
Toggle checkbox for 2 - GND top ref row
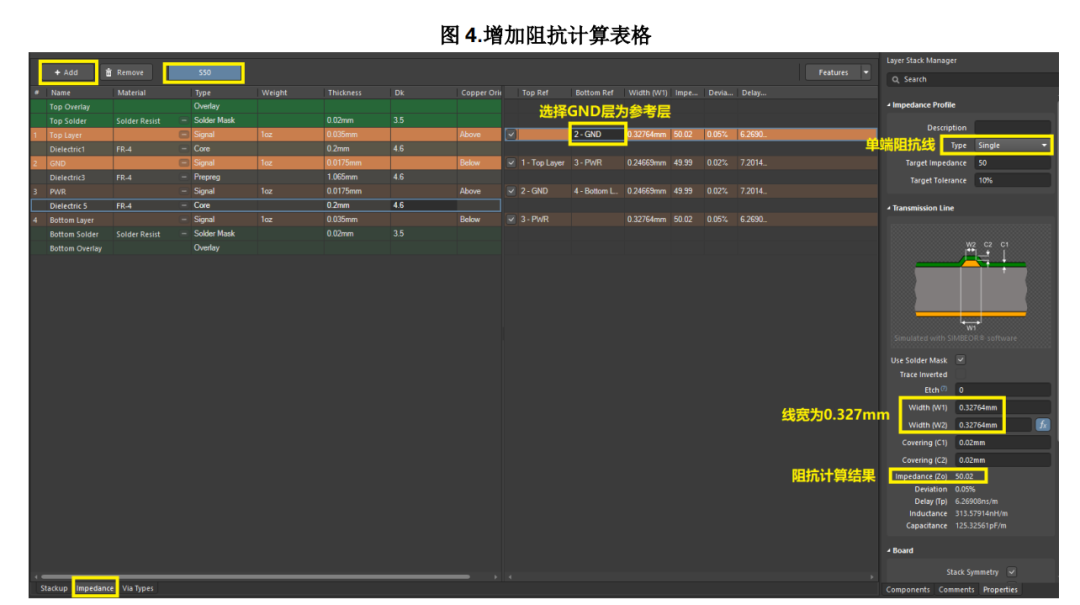pos(511,192)
